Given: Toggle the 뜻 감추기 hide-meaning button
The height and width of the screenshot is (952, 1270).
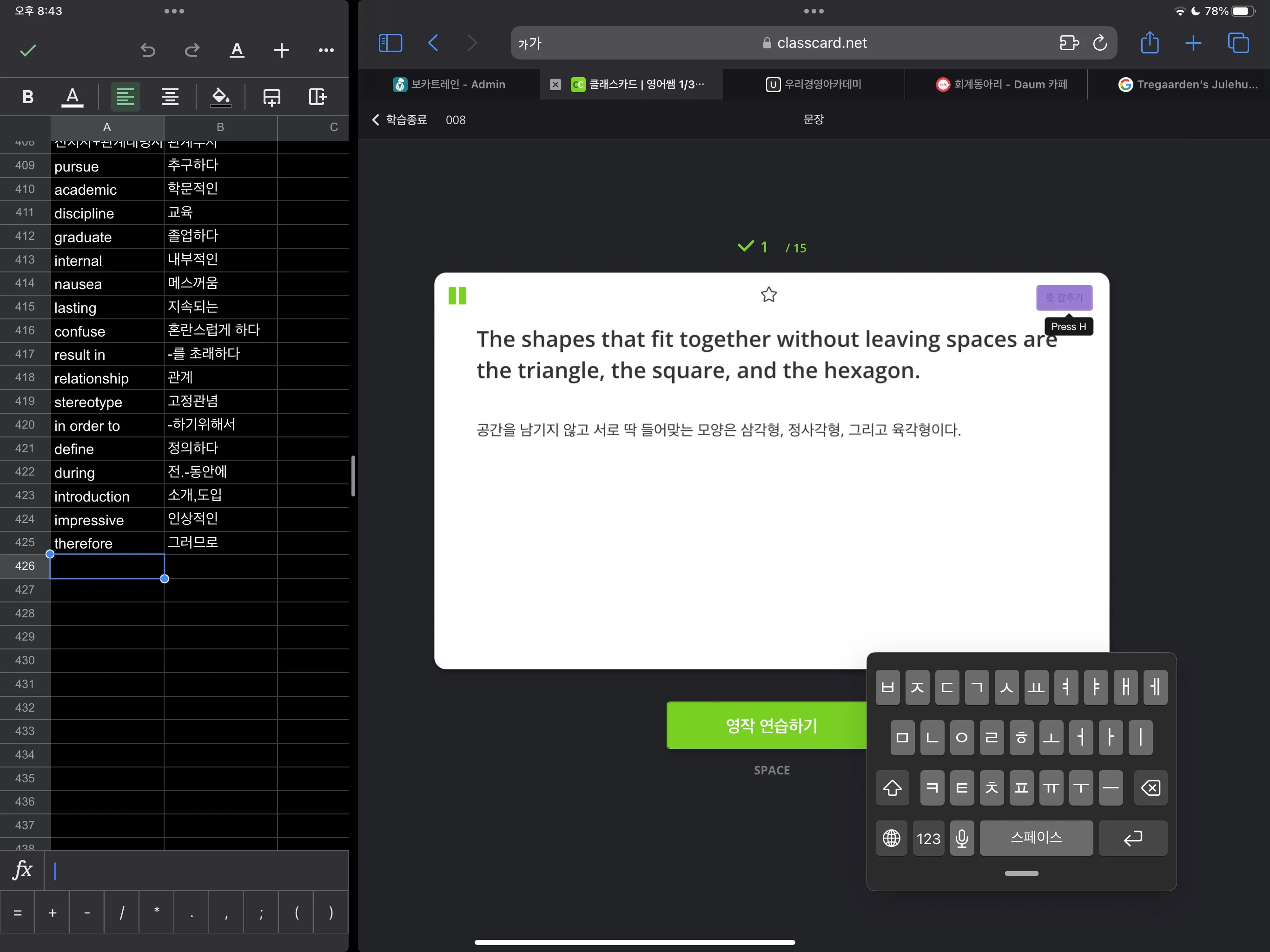Looking at the screenshot, I should 1063,297.
